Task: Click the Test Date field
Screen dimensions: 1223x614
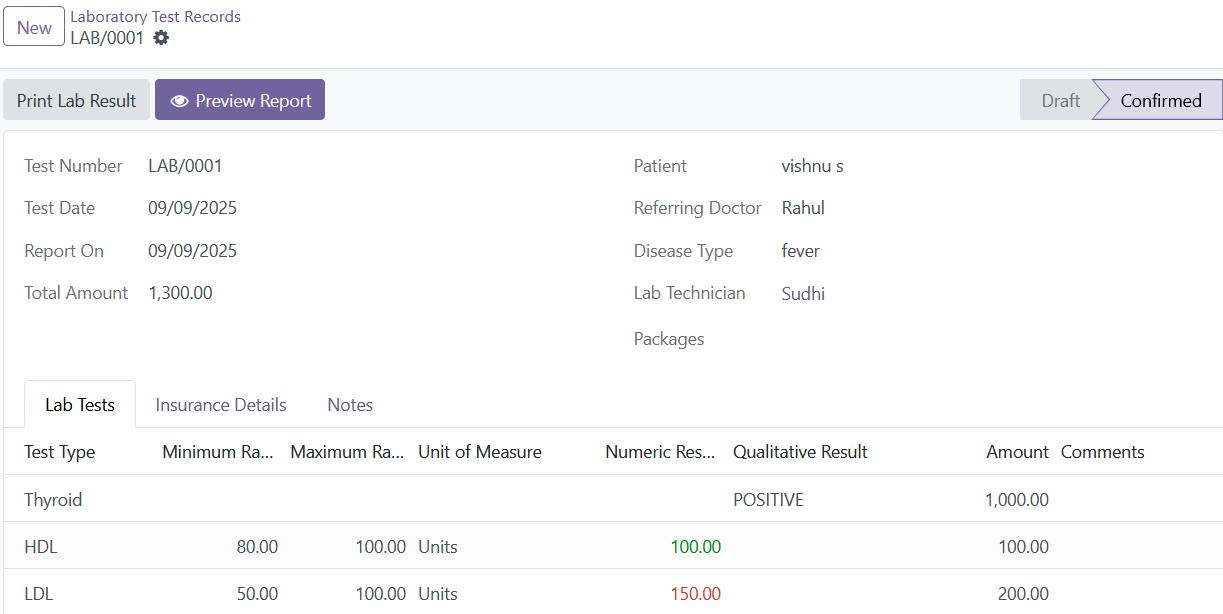Action: [x=192, y=208]
